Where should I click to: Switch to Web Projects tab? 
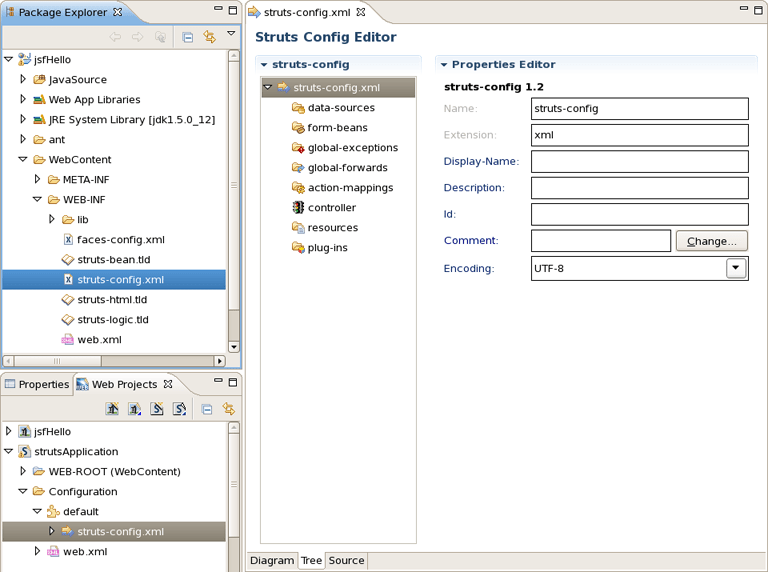(124, 384)
